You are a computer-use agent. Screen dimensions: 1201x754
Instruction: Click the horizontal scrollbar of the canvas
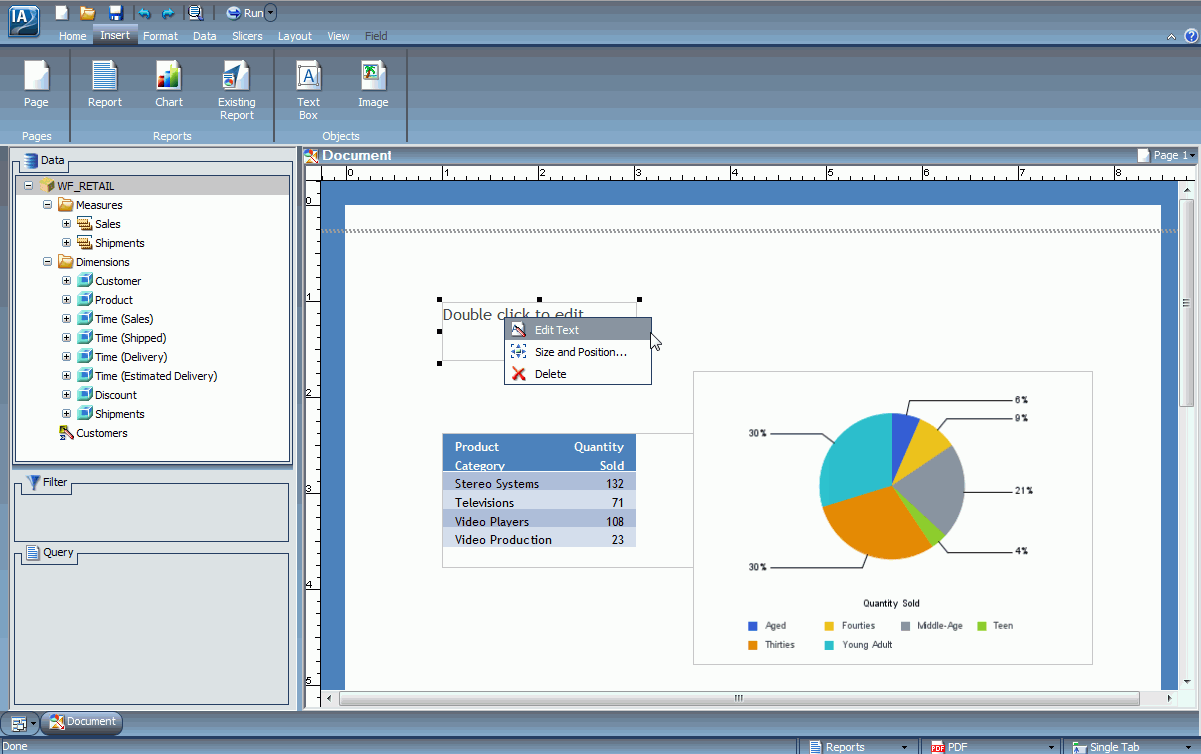point(739,698)
